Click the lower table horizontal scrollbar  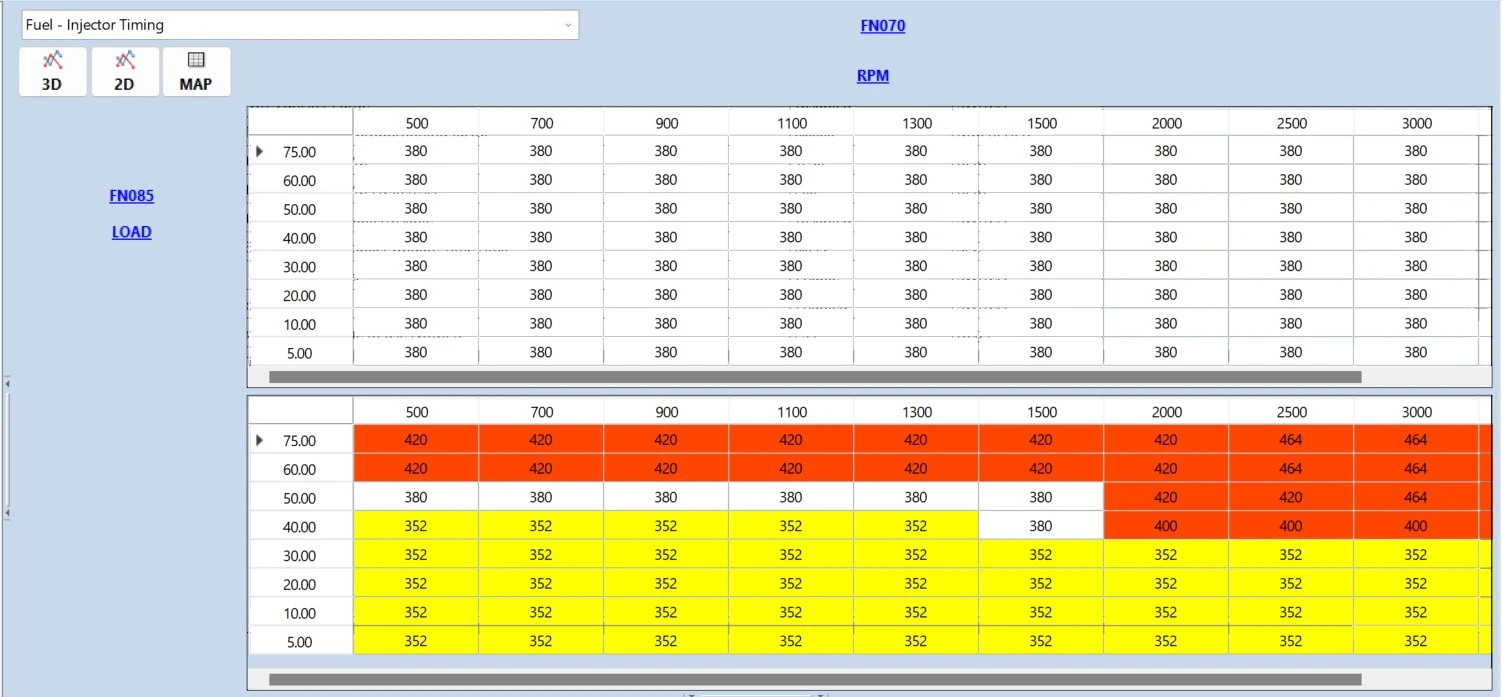tap(815, 680)
